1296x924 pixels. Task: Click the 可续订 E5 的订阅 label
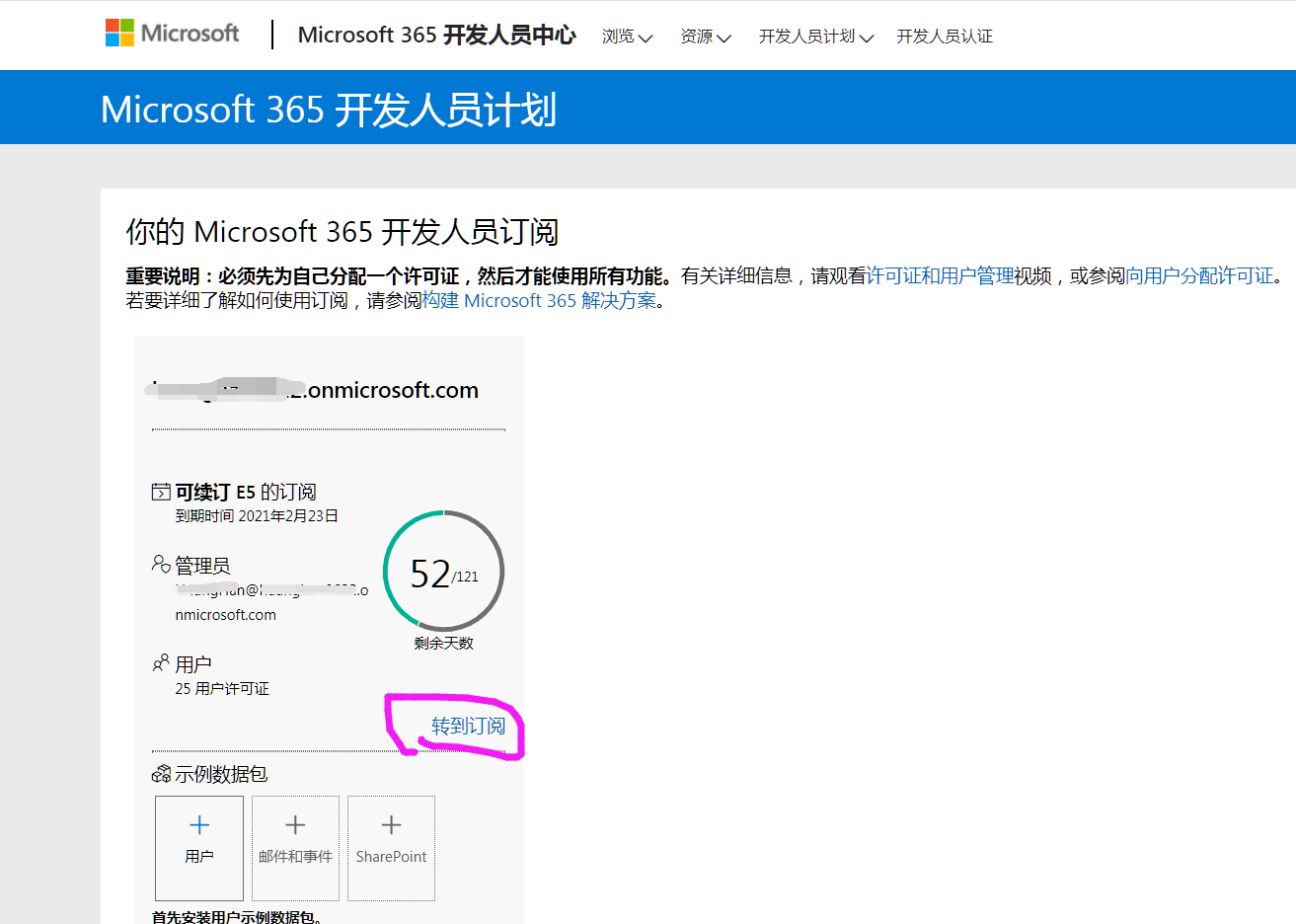click(246, 492)
